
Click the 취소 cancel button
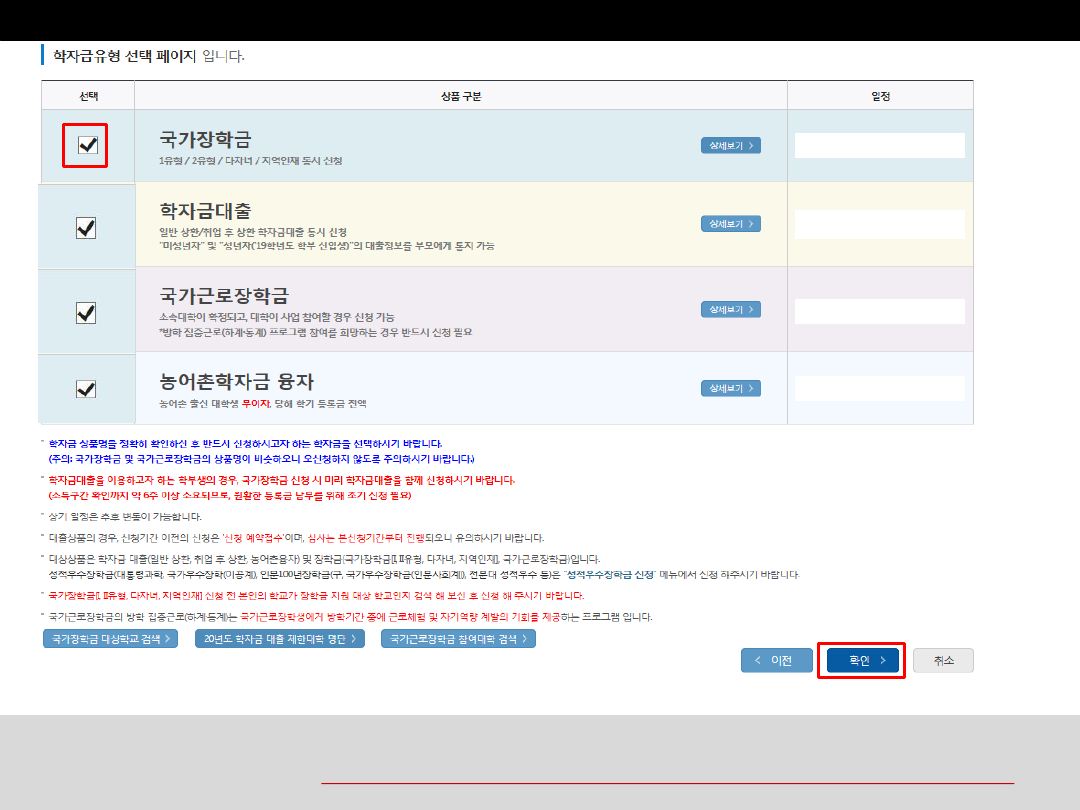[x=943, y=661]
